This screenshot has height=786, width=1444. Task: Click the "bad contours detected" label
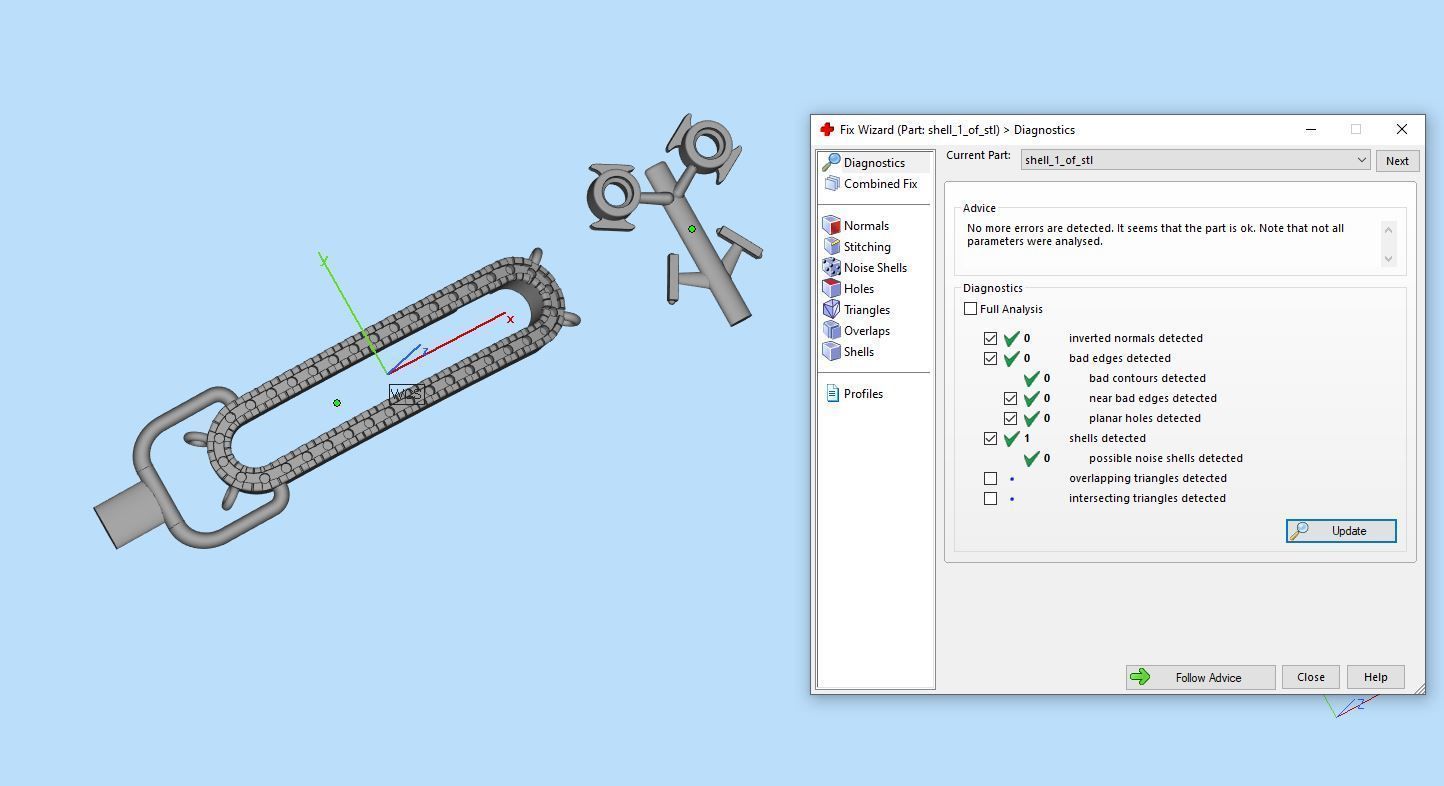click(x=1147, y=379)
